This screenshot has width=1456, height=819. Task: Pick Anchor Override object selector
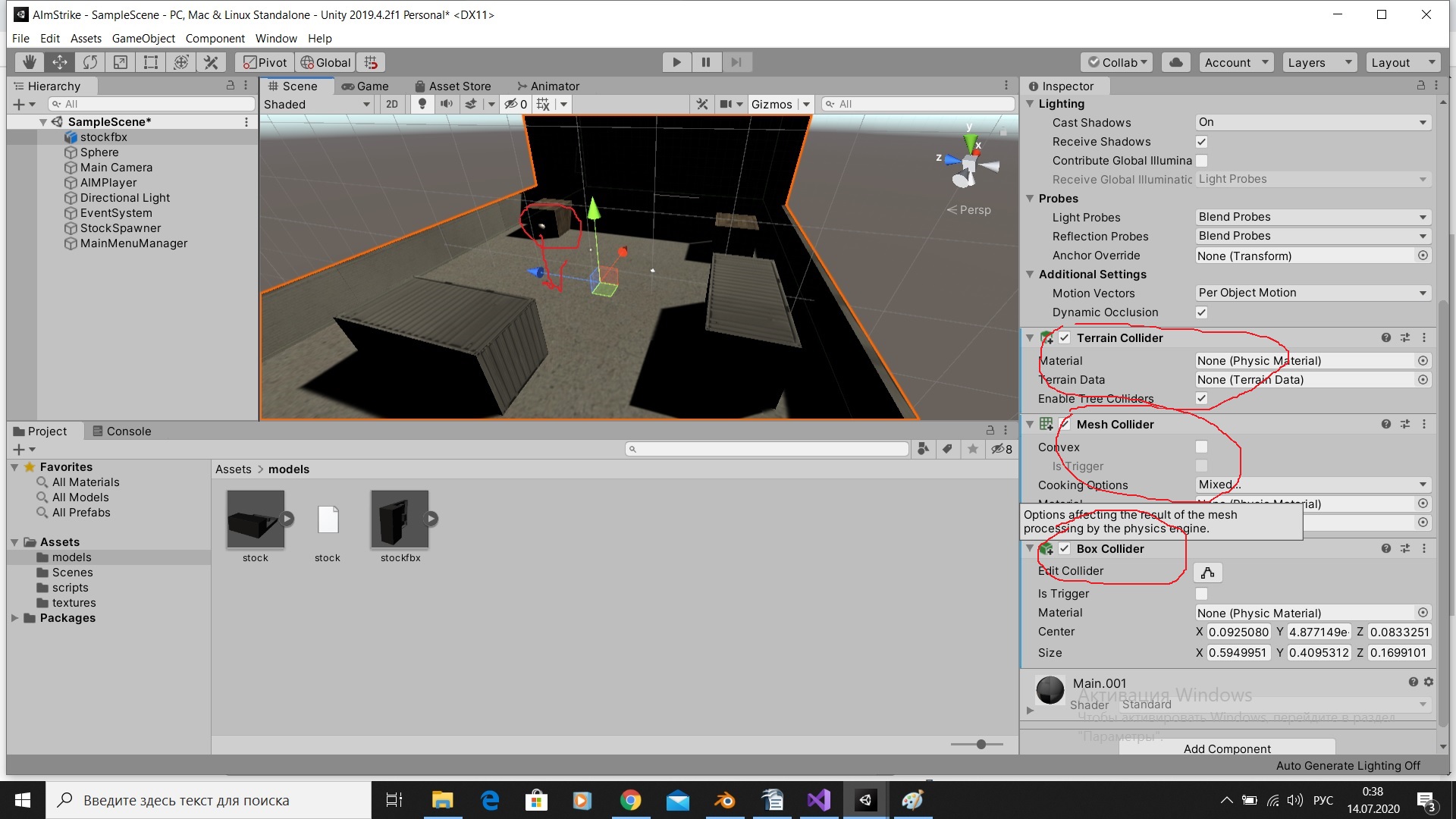[1423, 256]
